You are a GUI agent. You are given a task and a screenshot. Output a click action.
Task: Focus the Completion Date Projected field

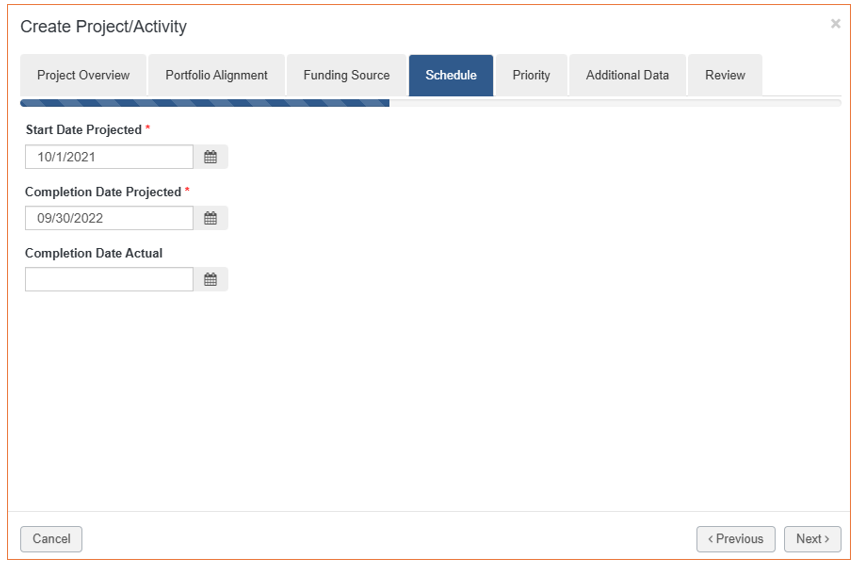coord(109,218)
